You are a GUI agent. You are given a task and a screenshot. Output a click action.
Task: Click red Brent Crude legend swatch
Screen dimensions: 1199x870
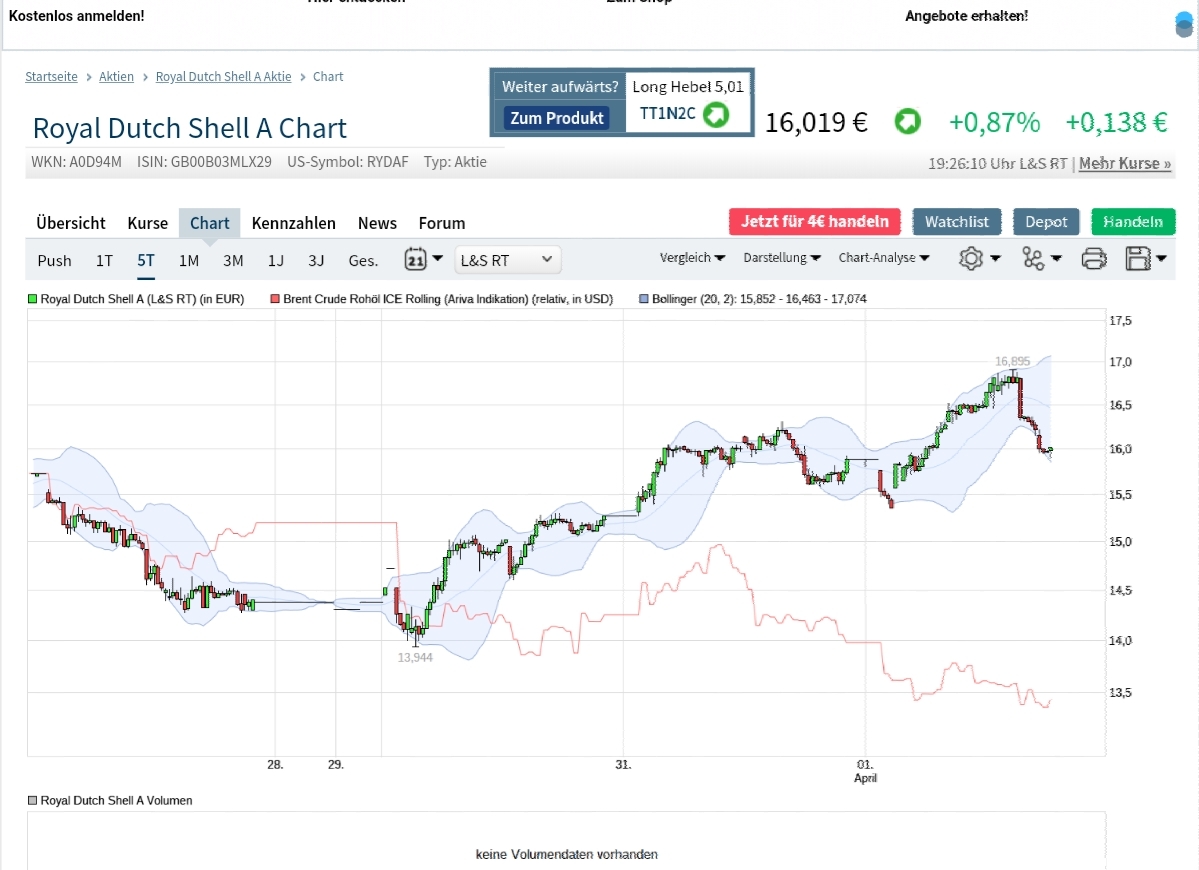coord(275,299)
